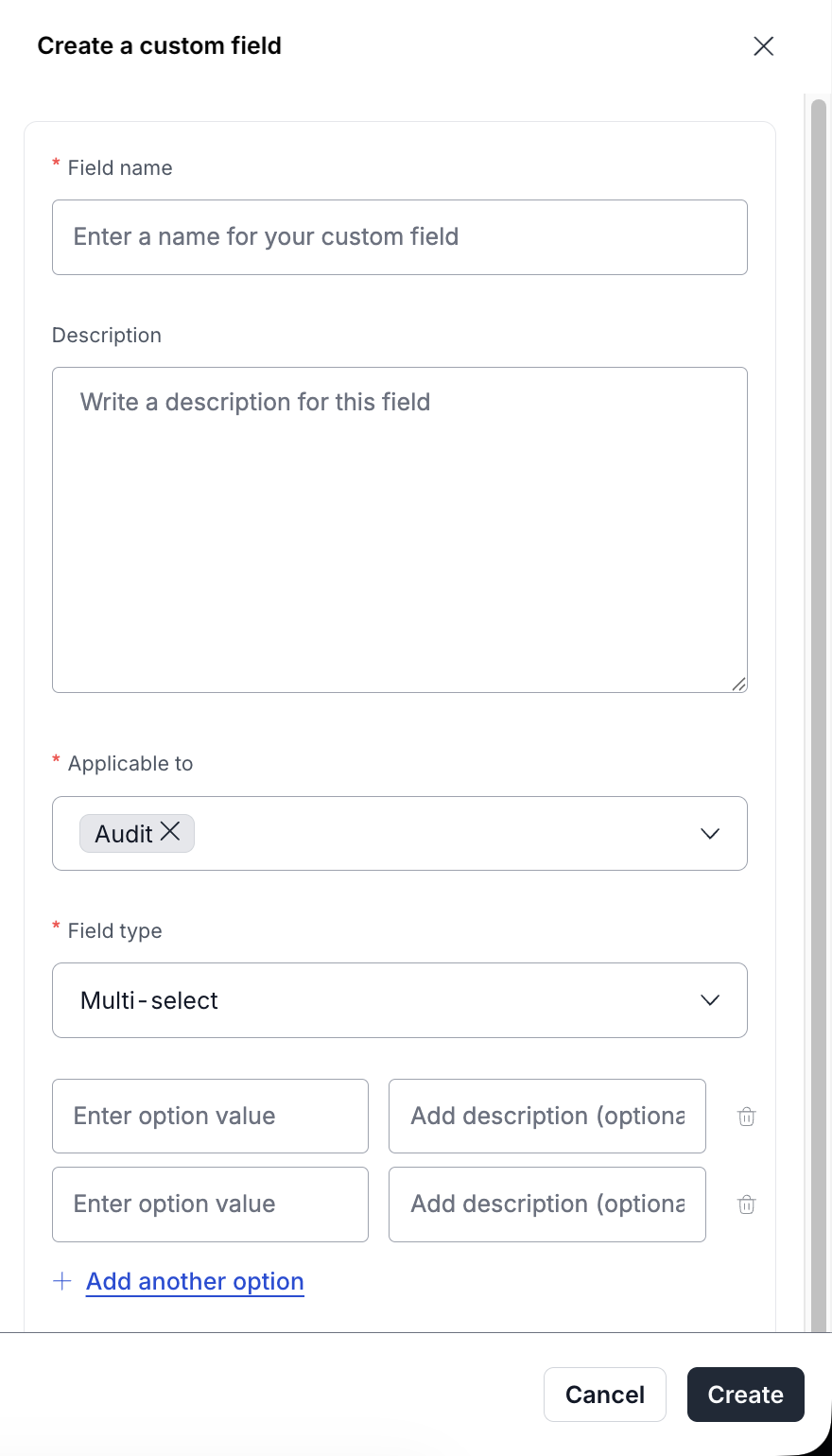Click the first Enter option value field

point(210,1117)
